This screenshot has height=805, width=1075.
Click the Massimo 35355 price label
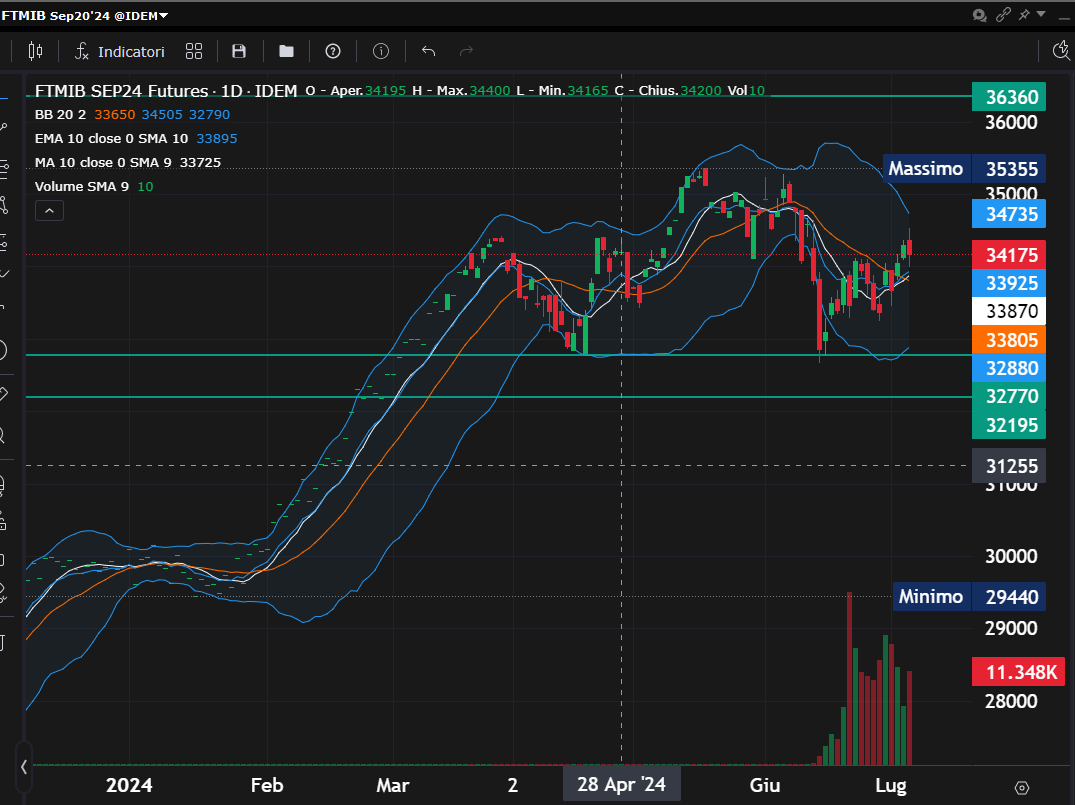click(x=964, y=169)
